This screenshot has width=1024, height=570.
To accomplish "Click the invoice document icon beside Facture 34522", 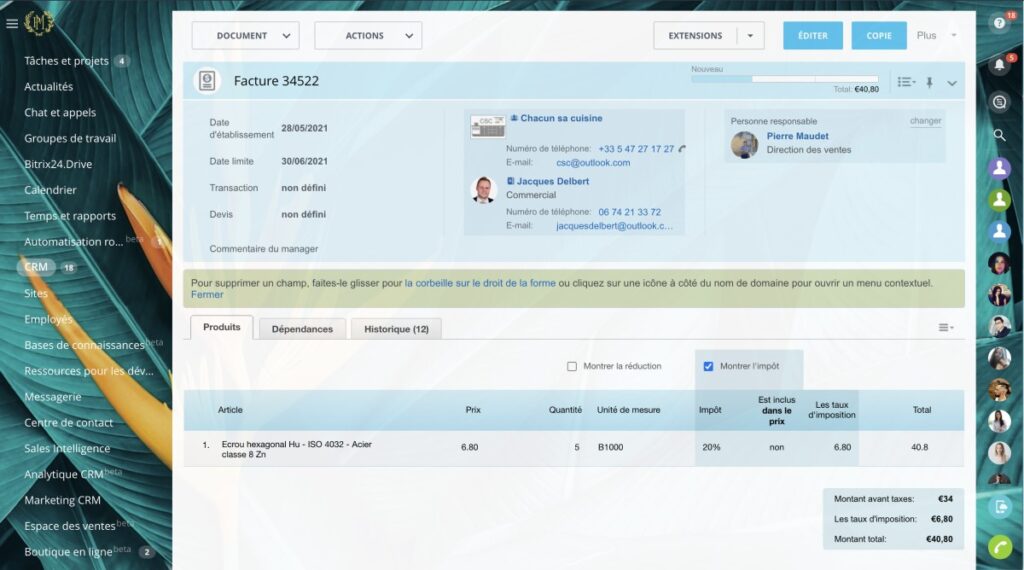I will point(207,81).
